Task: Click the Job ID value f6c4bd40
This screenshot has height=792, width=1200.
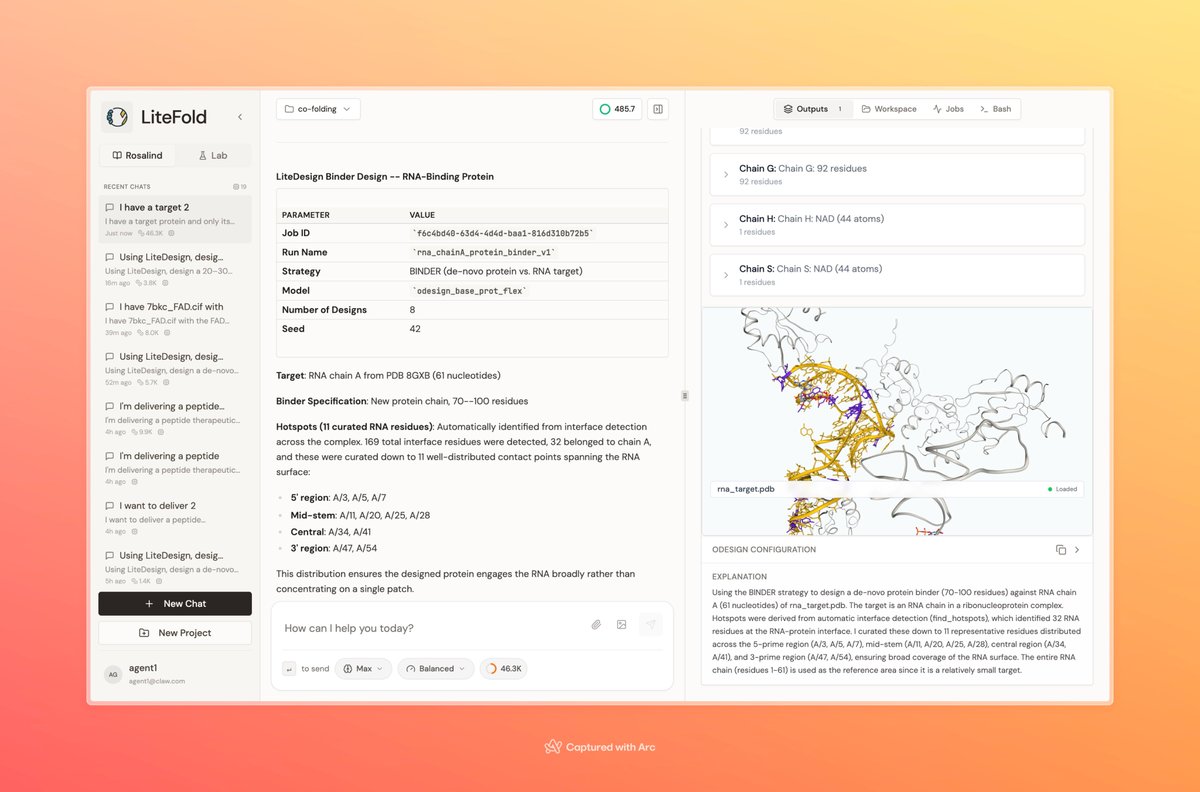Action: [503, 233]
